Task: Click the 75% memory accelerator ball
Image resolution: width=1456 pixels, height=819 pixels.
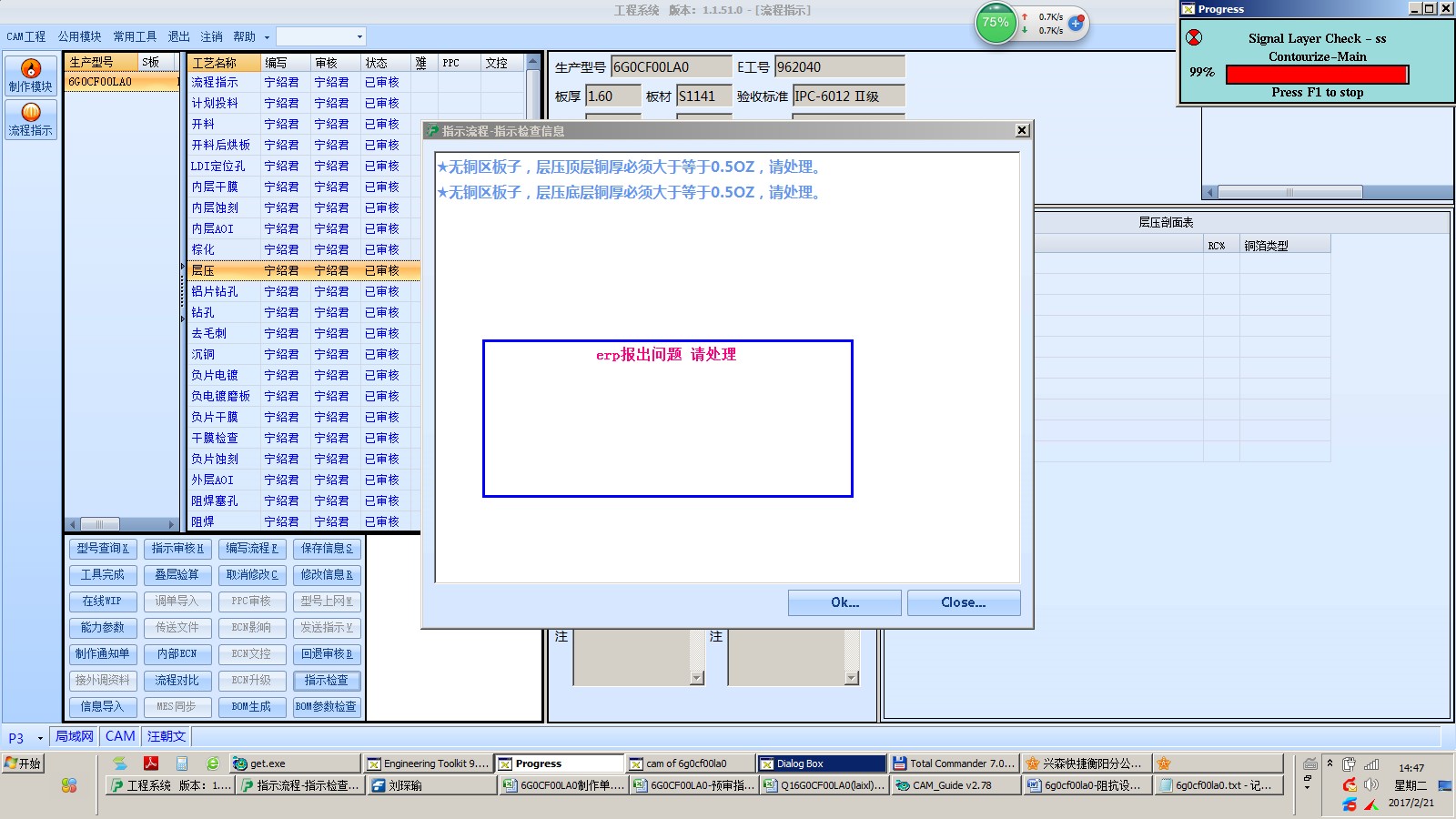Action: pyautogui.click(x=996, y=23)
